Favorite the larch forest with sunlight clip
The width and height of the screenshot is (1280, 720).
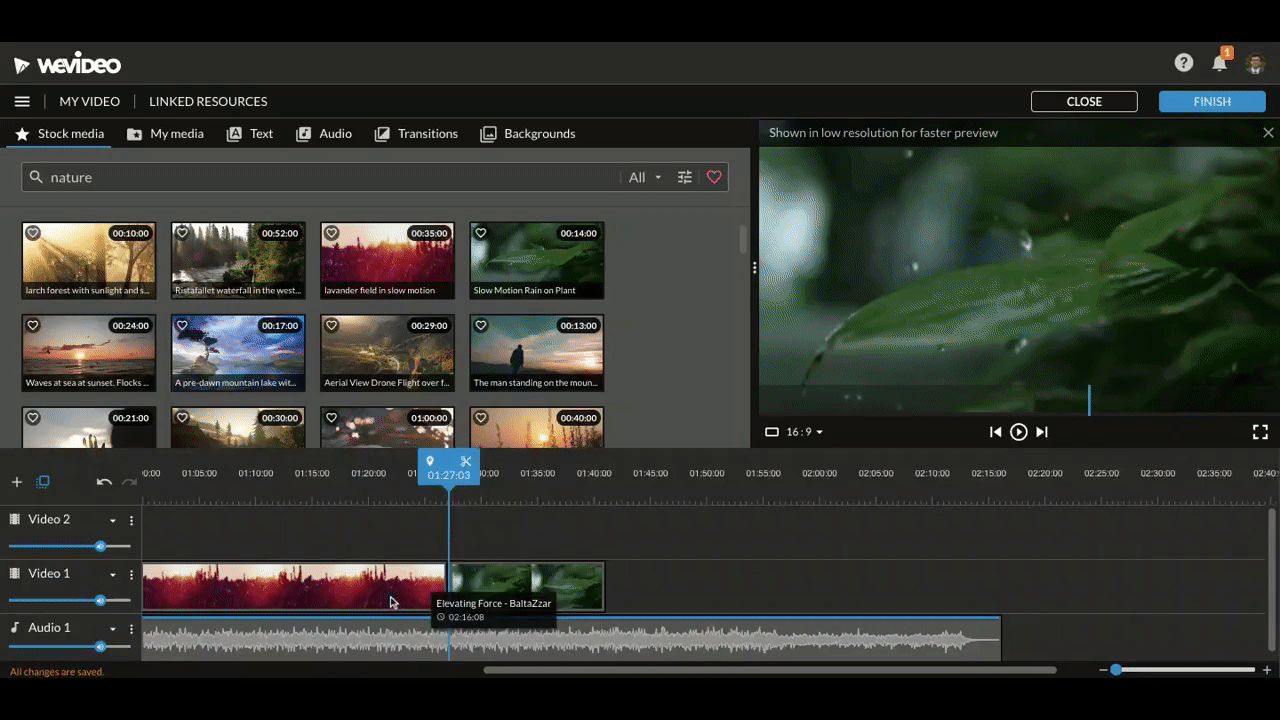[33, 233]
